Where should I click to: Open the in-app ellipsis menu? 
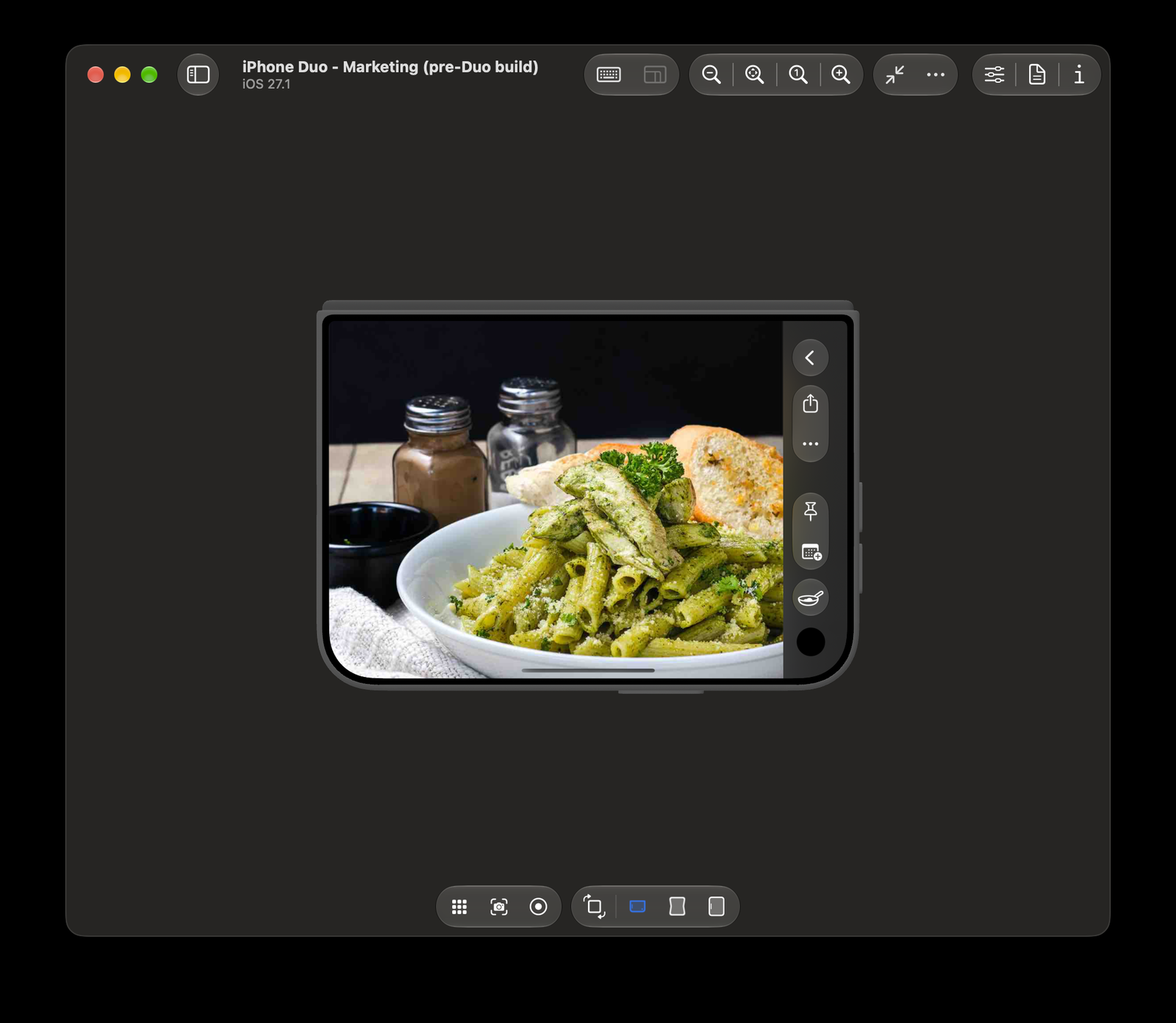[x=810, y=444]
